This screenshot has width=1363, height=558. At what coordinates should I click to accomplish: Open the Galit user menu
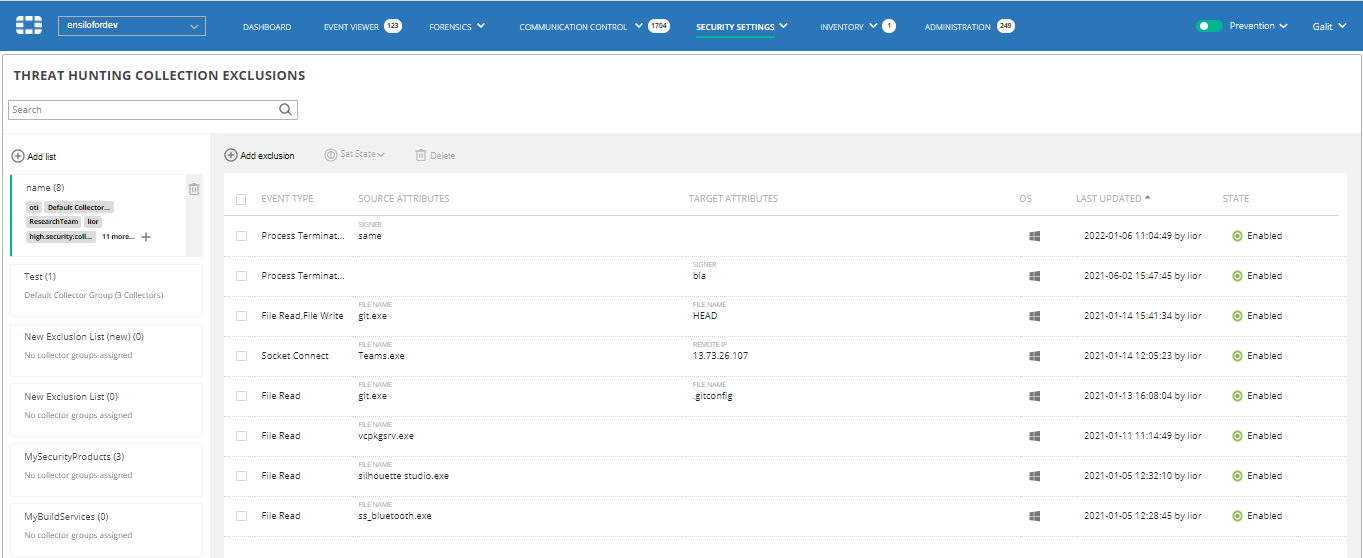point(1330,26)
